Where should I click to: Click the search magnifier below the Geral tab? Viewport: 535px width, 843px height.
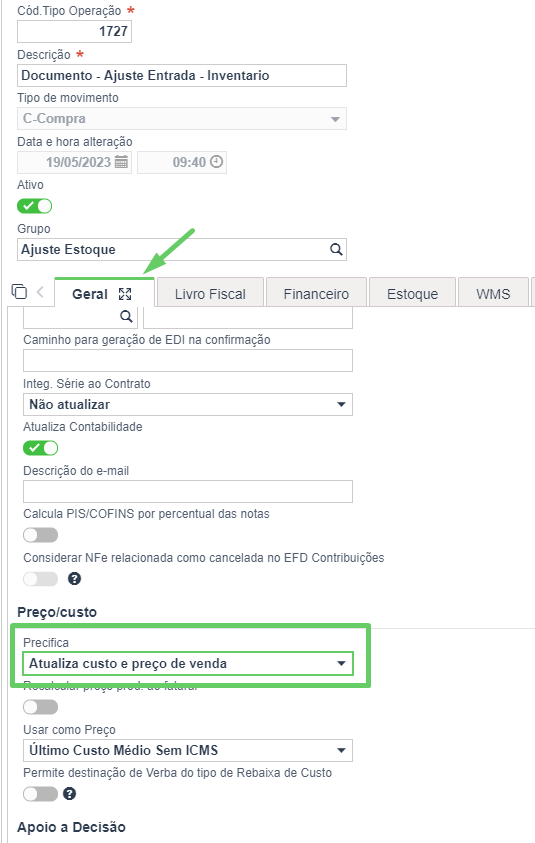[x=126, y=316]
